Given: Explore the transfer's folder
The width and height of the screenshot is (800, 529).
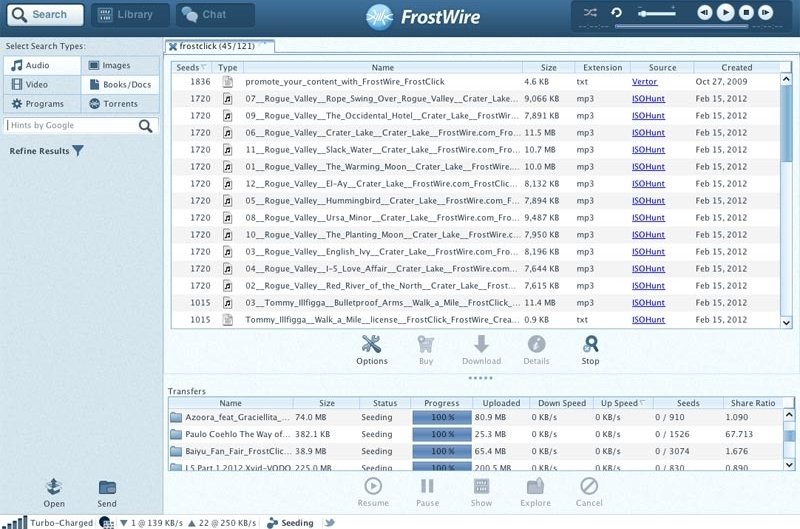Looking at the screenshot, I should coord(535,492).
